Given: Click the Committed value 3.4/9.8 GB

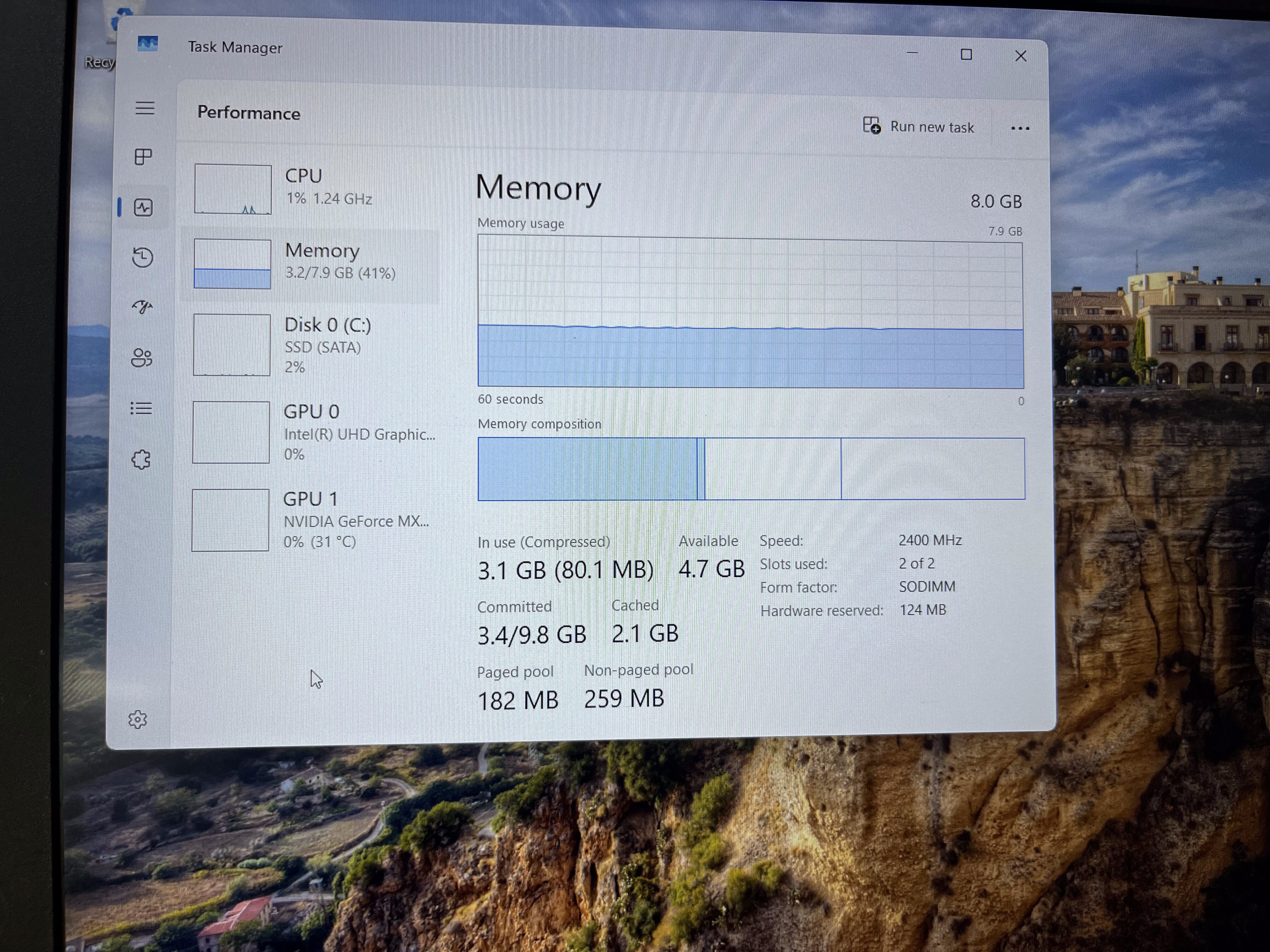Looking at the screenshot, I should 532,635.
